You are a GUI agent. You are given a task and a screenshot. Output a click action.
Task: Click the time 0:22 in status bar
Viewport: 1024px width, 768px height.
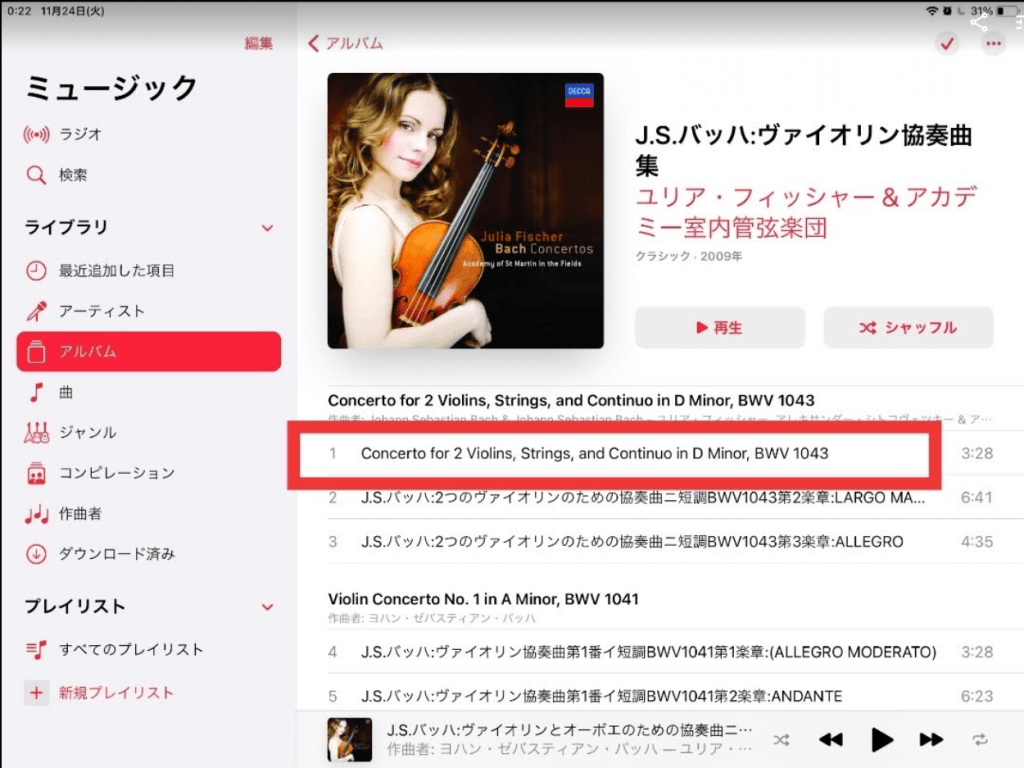pyautogui.click(x=19, y=11)
